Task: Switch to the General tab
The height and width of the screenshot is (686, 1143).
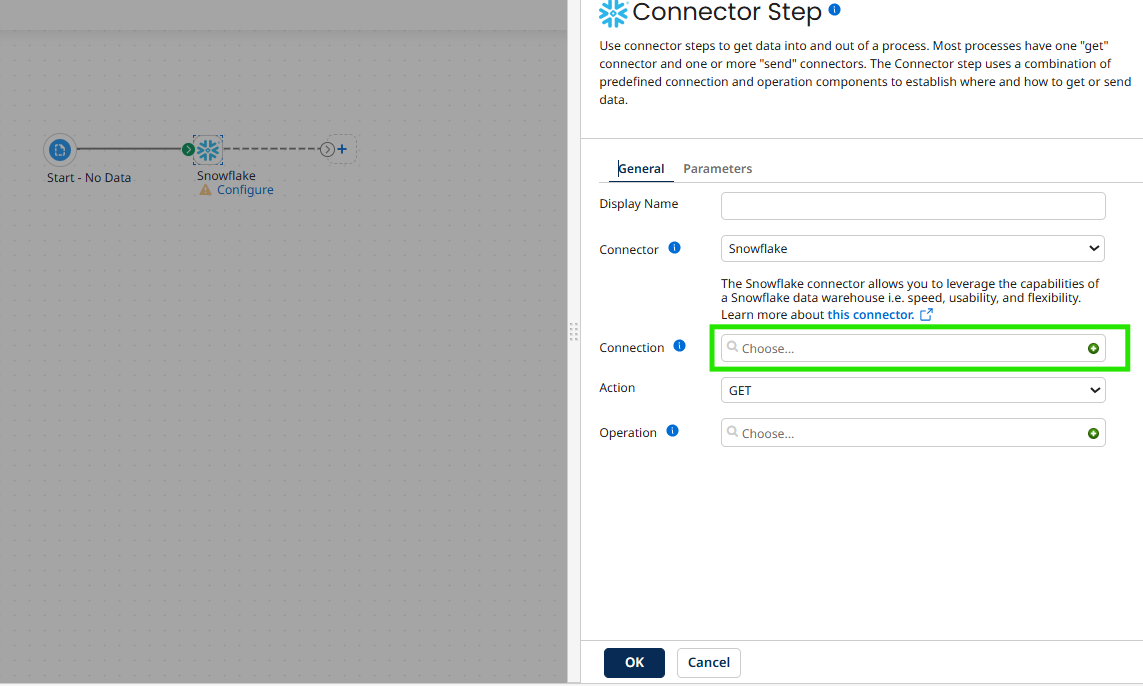Action: (641, 168)
